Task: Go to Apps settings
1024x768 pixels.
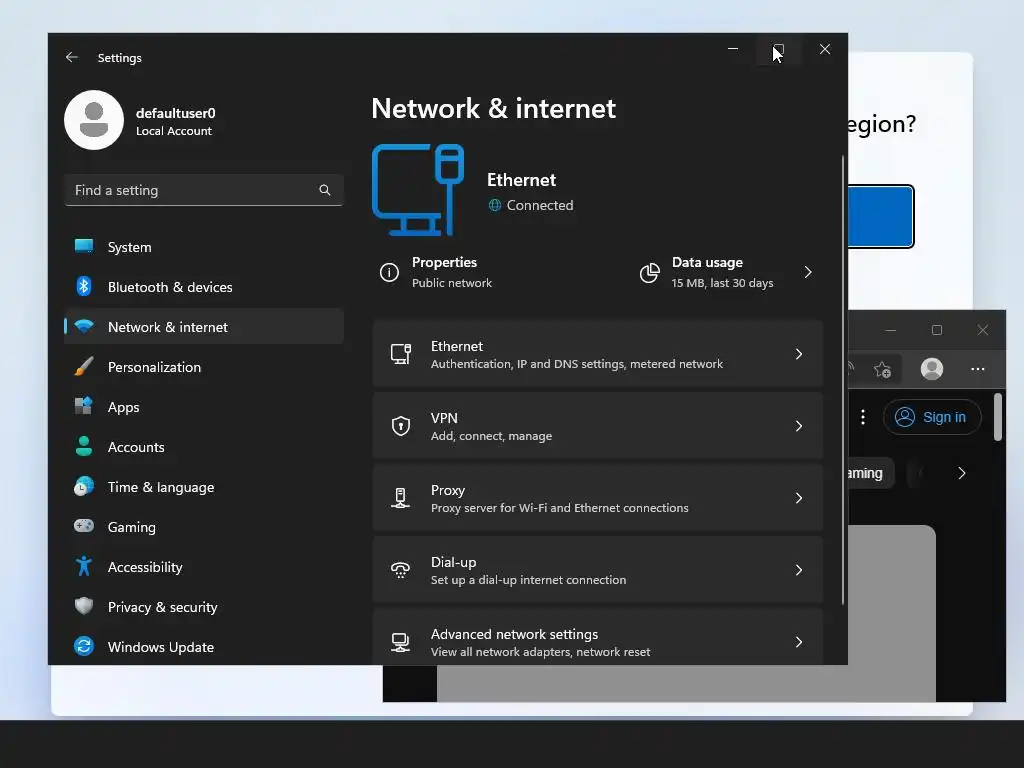Action: 204,407
